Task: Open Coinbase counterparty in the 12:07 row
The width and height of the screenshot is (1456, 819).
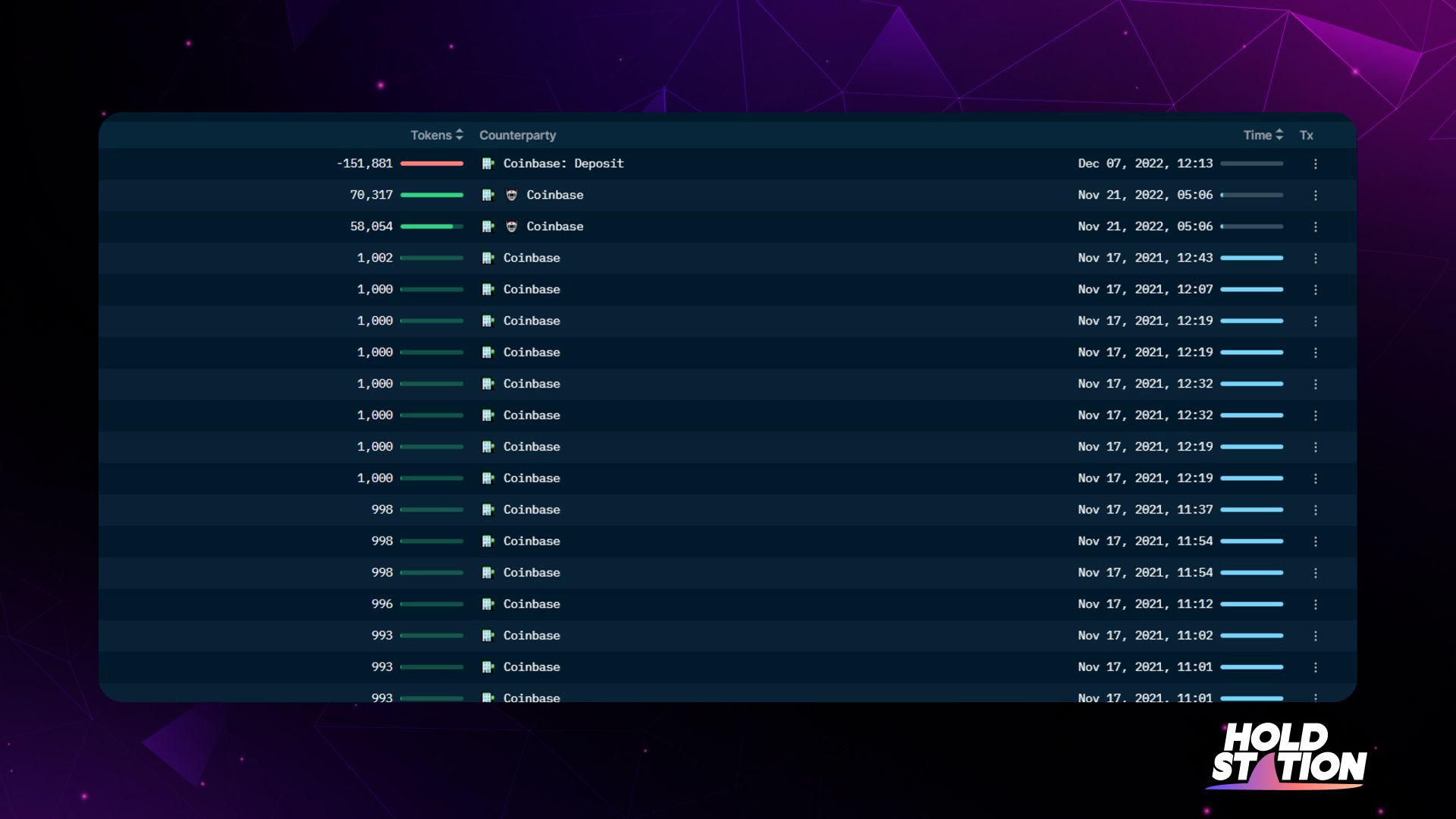Action: [532, 290]
